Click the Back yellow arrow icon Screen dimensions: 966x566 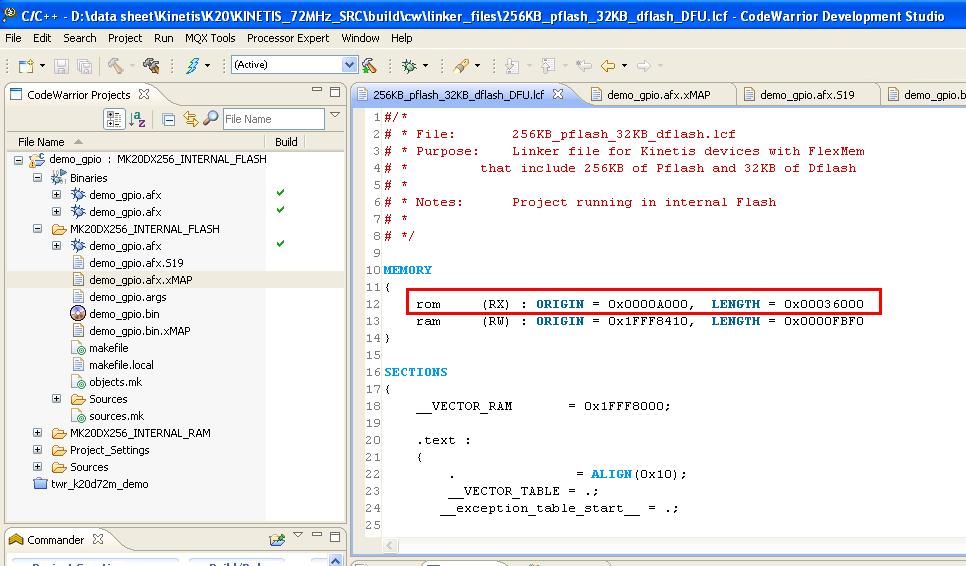click(608, 65)
